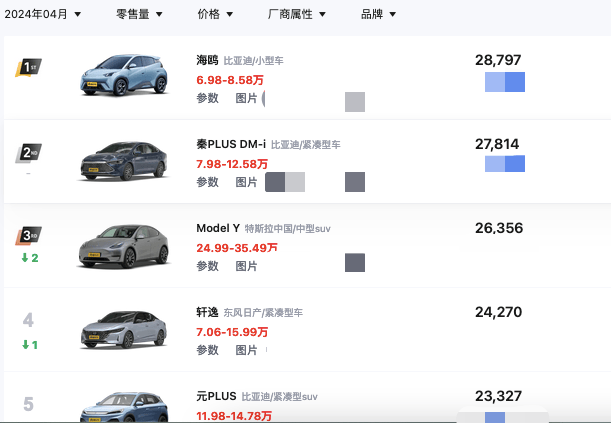The height and width of the screenshot is (423, 611).
Task: Click the down-2 rank change indicator
Action: coord(30,258)
